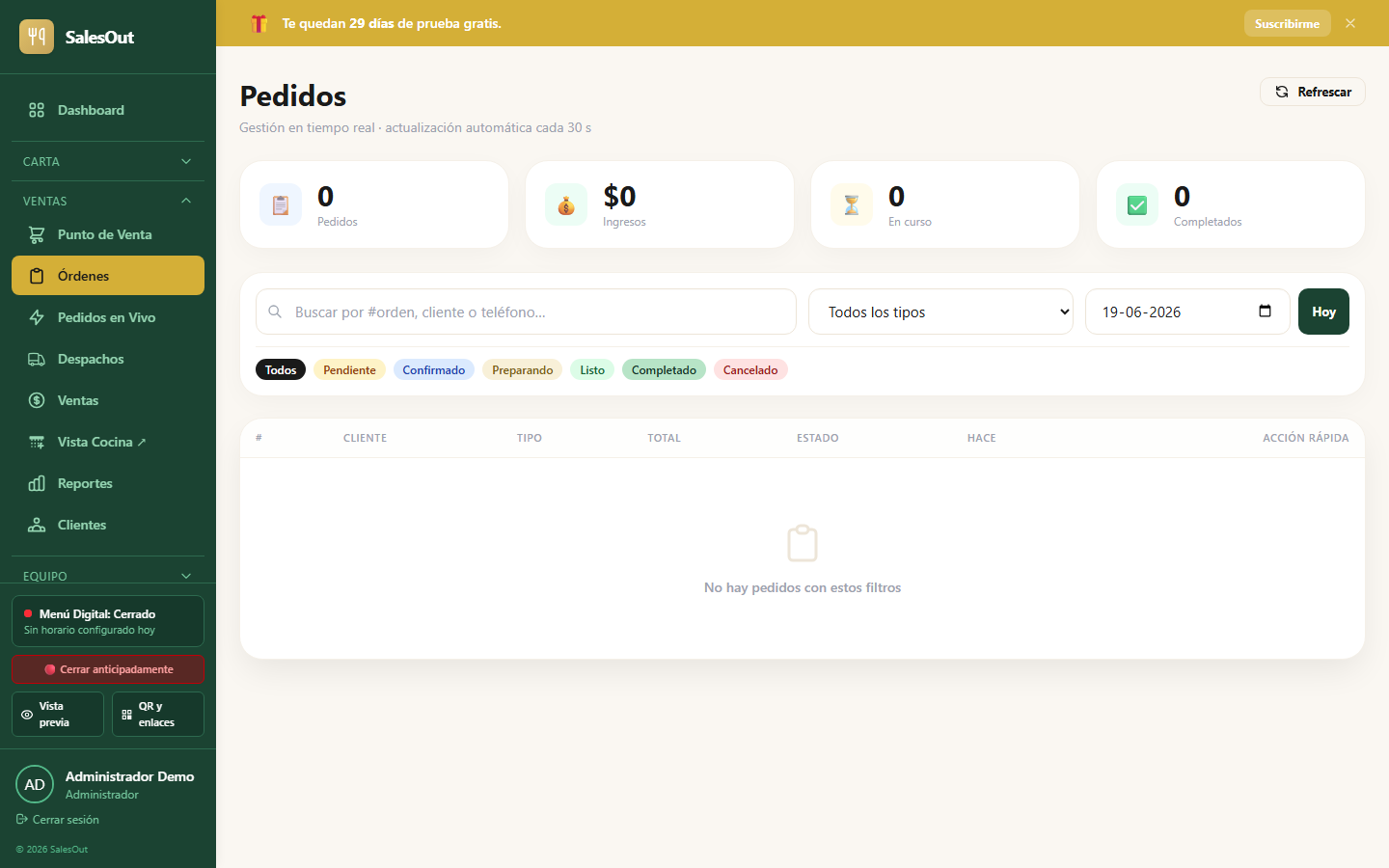Click the Hoy button
The width and height of the screenshot is (1389, 868).
point(1323,312)
